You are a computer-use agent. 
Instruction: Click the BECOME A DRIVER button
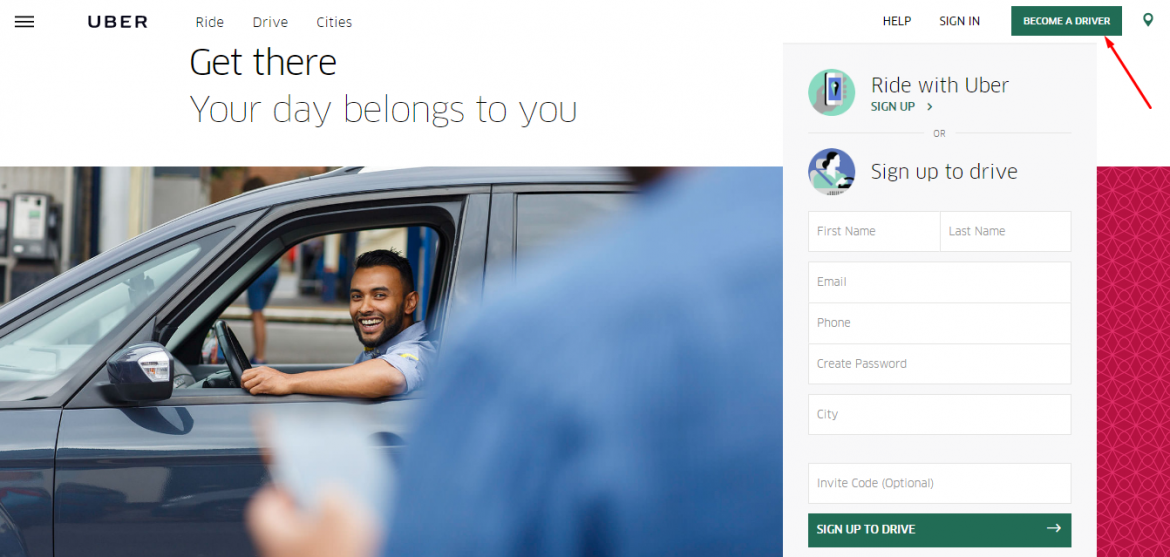click(x=1066, y=21)
